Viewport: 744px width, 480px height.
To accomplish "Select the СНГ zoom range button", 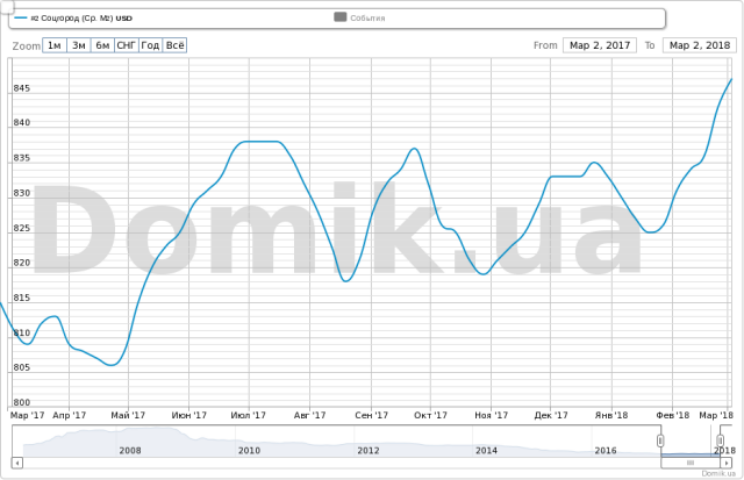I will [127, 46].
